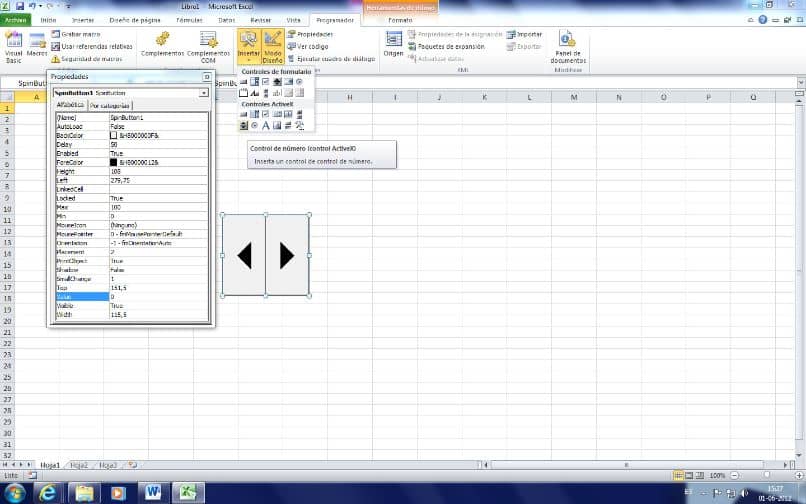The image size is (806, 504).
Task: Switch to Normal view in status bar
Action: tap(678, 475)
